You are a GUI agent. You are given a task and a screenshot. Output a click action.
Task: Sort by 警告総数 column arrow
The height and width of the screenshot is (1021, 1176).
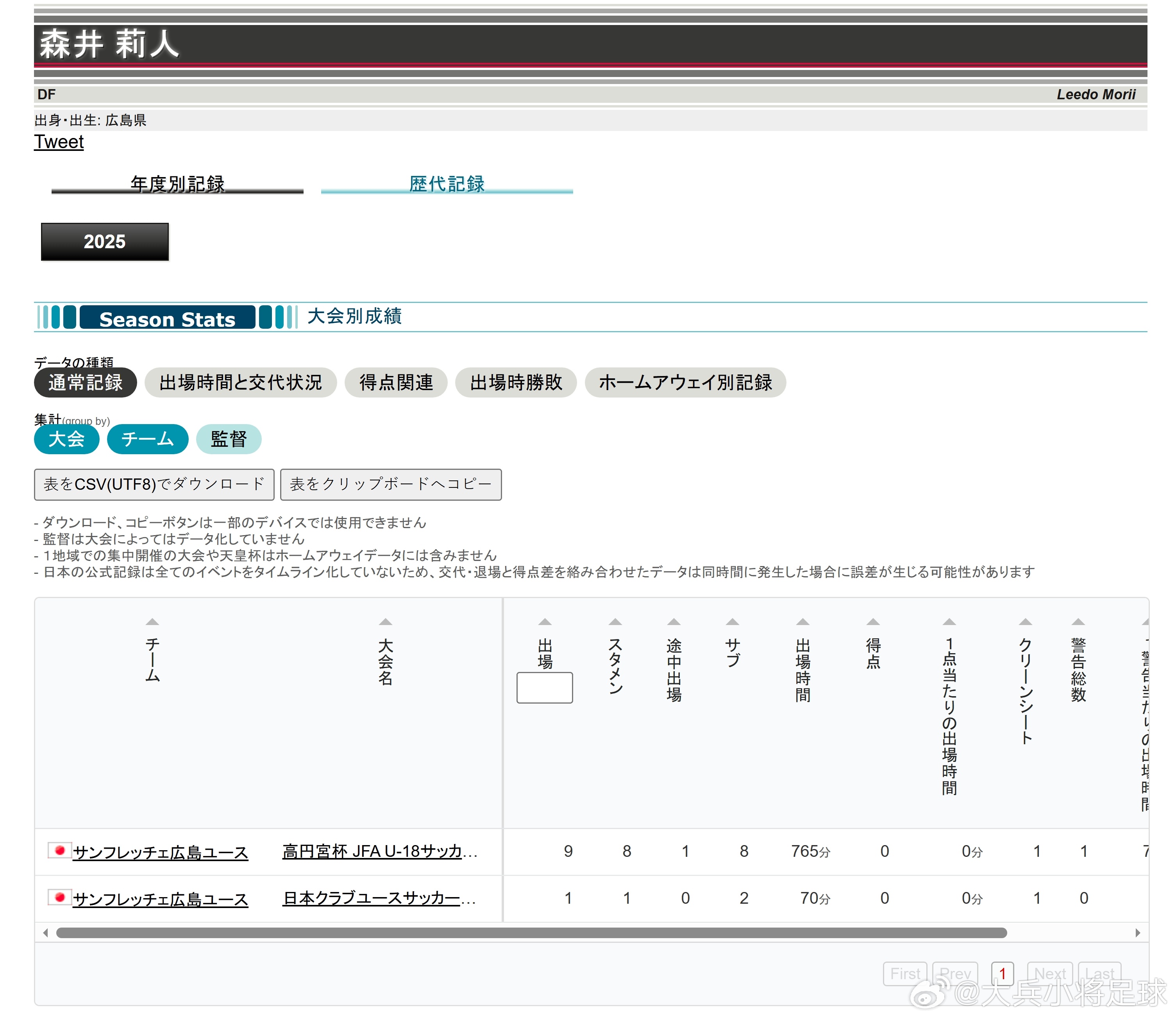1078,622
